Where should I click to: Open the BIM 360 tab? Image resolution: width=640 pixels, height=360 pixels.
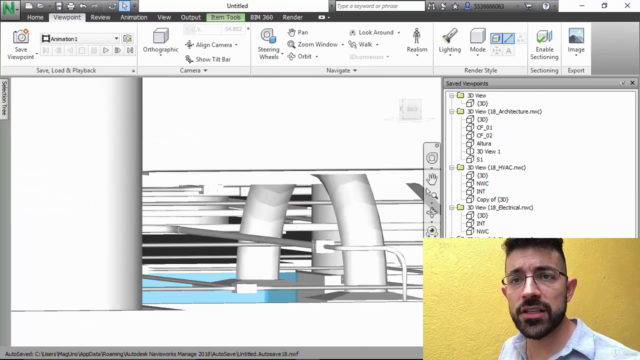[261, 17]
